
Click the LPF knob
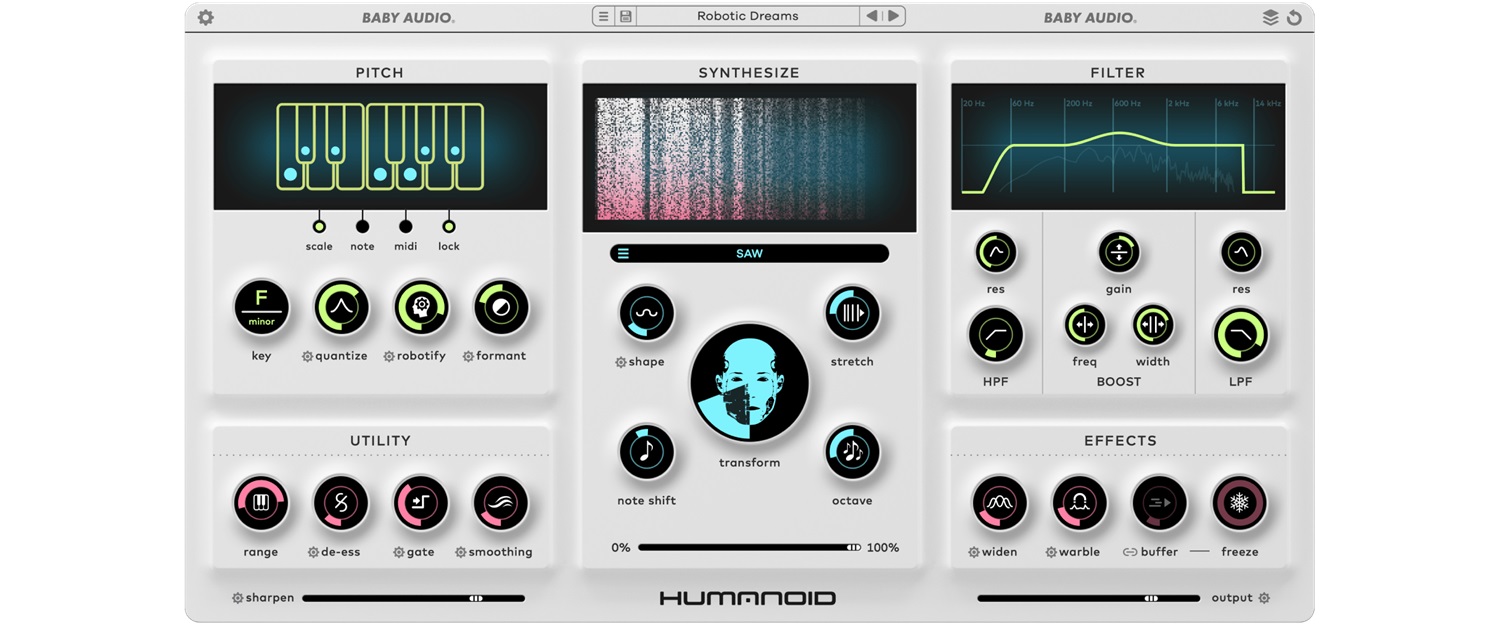[x=1241, y=335]
